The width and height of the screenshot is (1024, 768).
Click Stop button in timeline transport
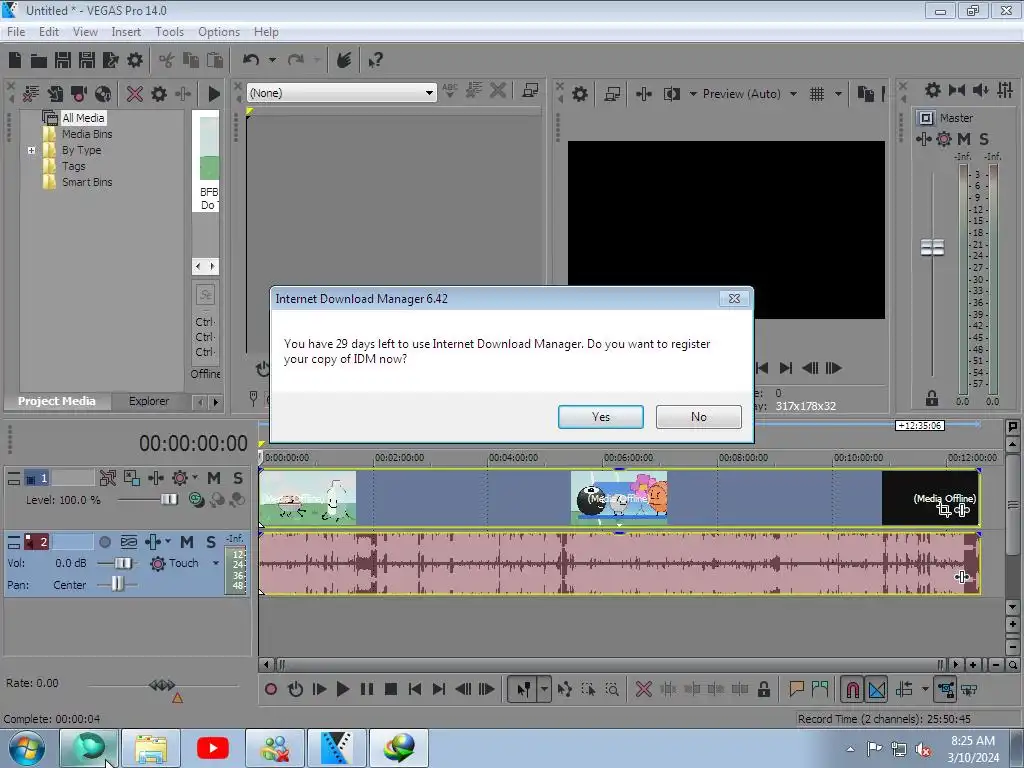click(x=391, y=689)
